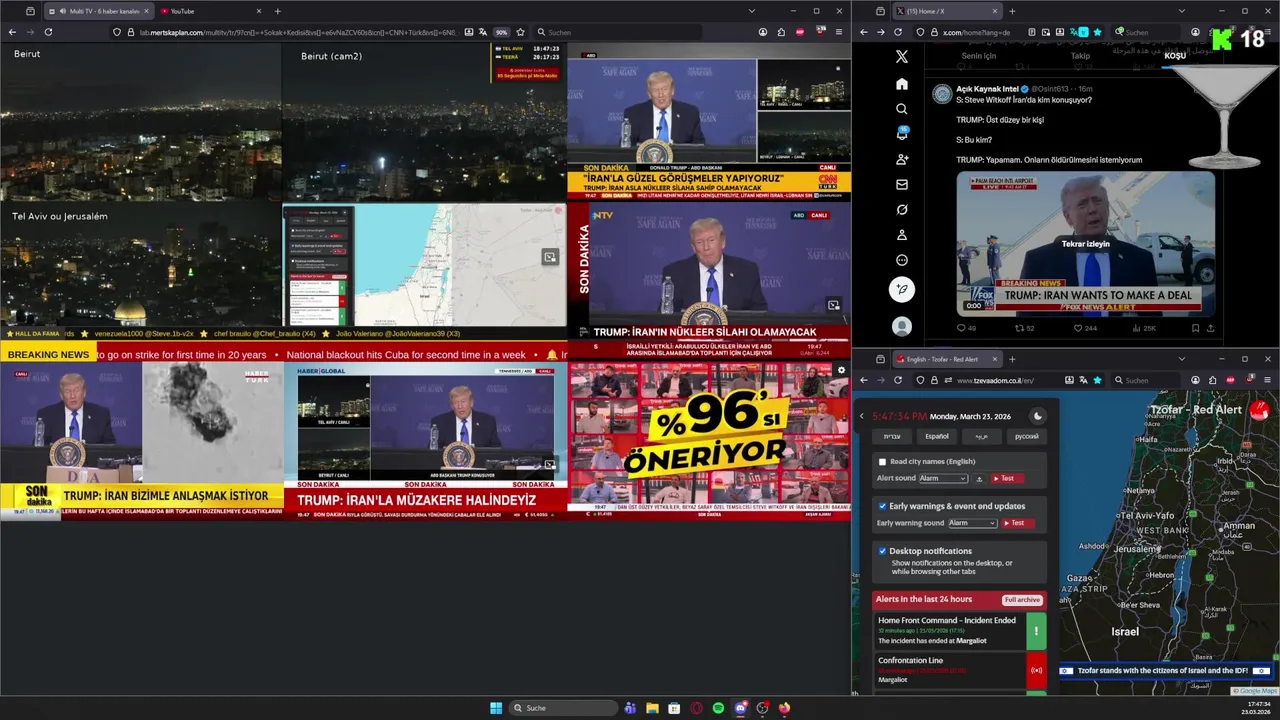
Task: Expand the map tile fullscreen icon
Action: [x=550, y=257]
